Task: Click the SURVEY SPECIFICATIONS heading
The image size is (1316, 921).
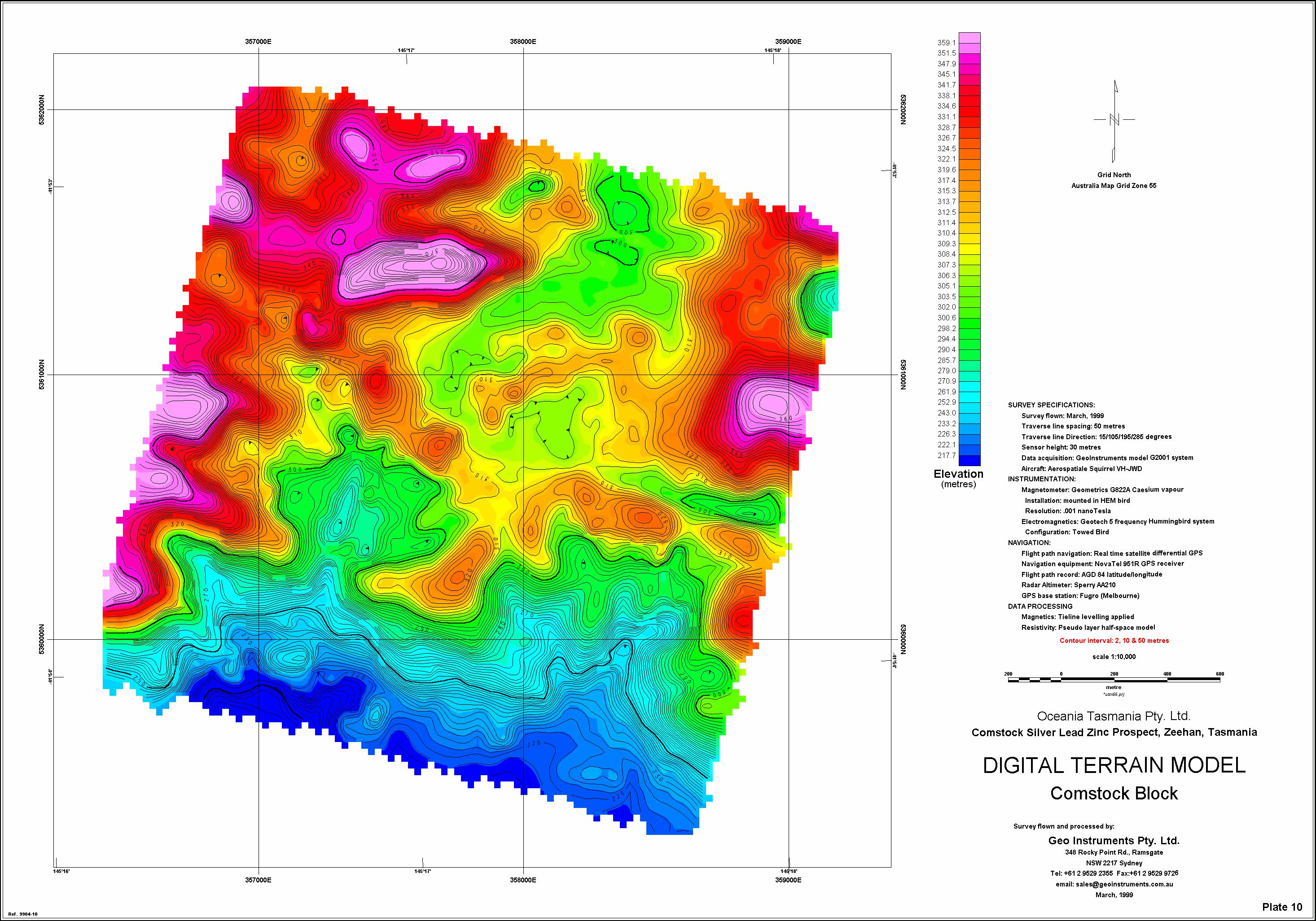Action: pos(1051,405)
